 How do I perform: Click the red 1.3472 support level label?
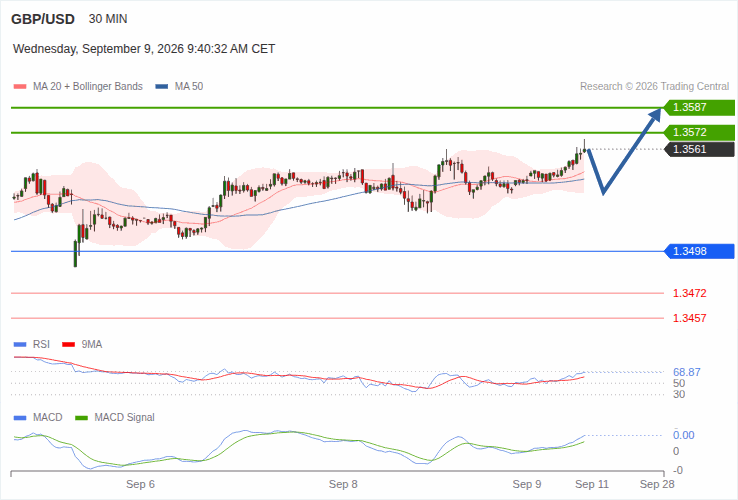point(690,293)
